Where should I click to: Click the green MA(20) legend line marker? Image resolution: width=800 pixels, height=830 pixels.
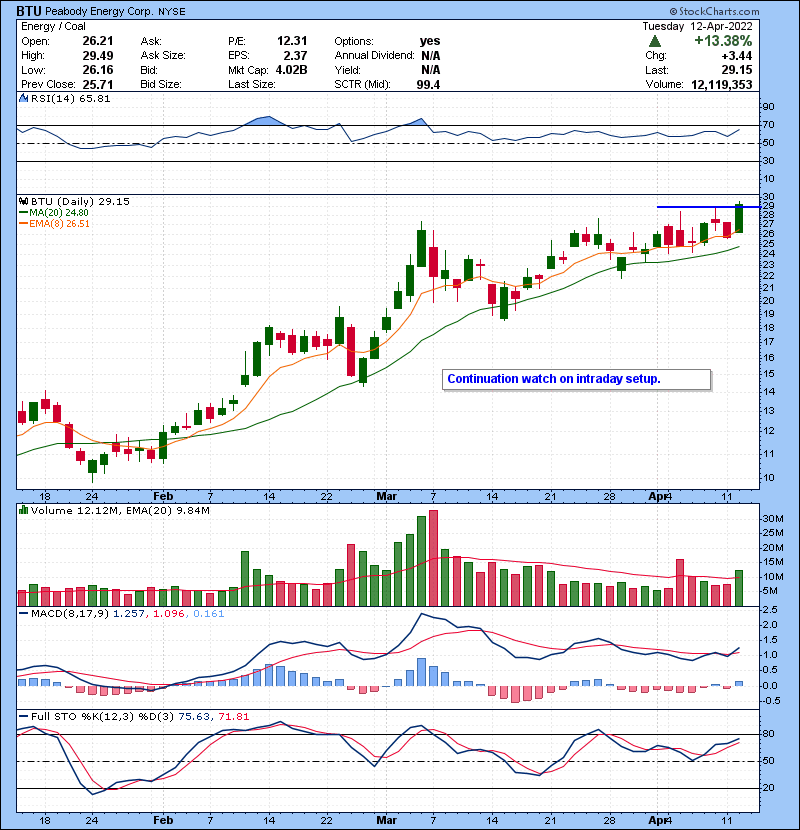point(23,213)
